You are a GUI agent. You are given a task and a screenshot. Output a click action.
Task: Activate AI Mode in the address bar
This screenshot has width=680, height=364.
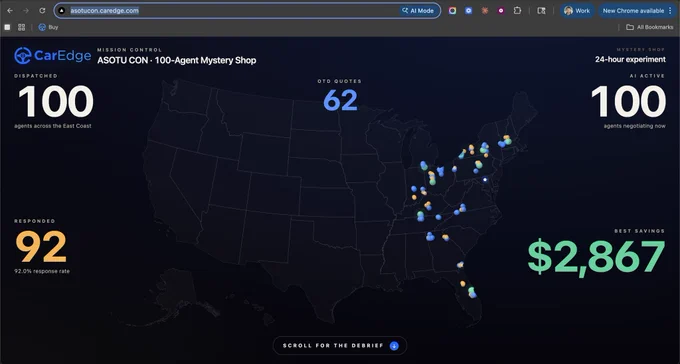click(x=418, y=10)
